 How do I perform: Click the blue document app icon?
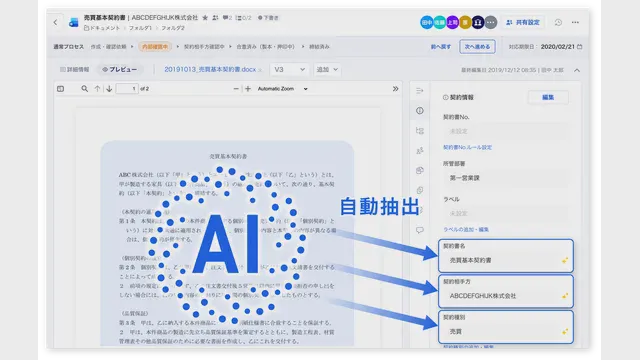click(x=74, y=22)
